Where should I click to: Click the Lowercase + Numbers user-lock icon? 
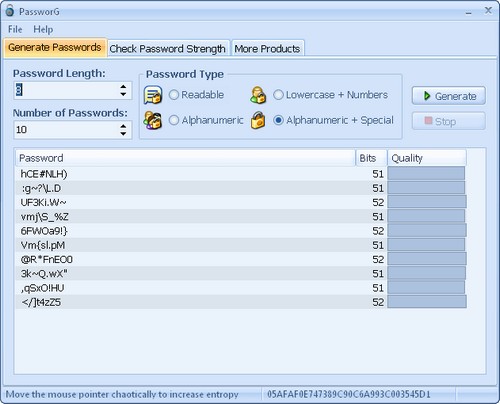(x=258, y=95)
